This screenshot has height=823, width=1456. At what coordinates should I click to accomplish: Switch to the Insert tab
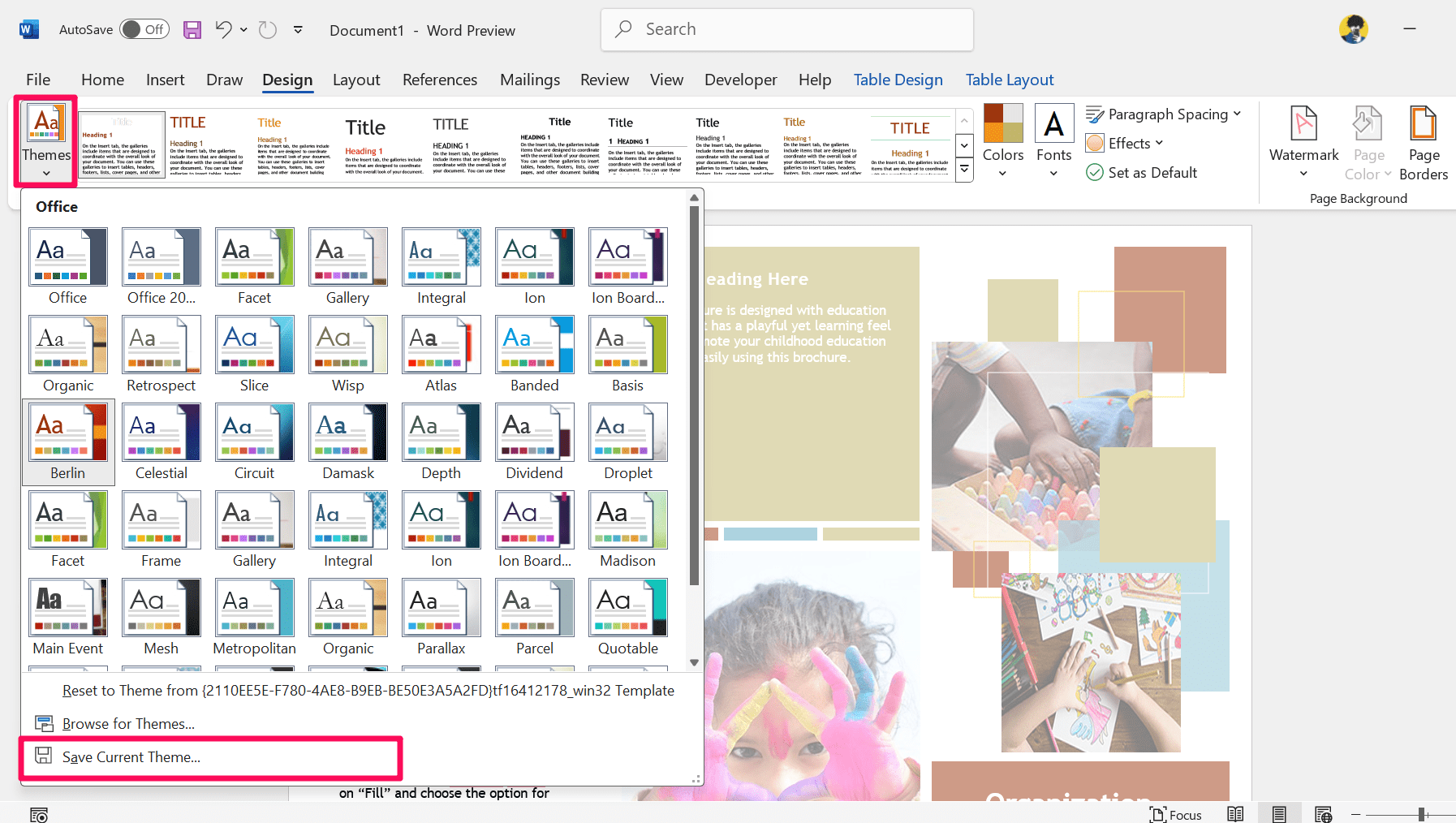(x=166, y=80)
